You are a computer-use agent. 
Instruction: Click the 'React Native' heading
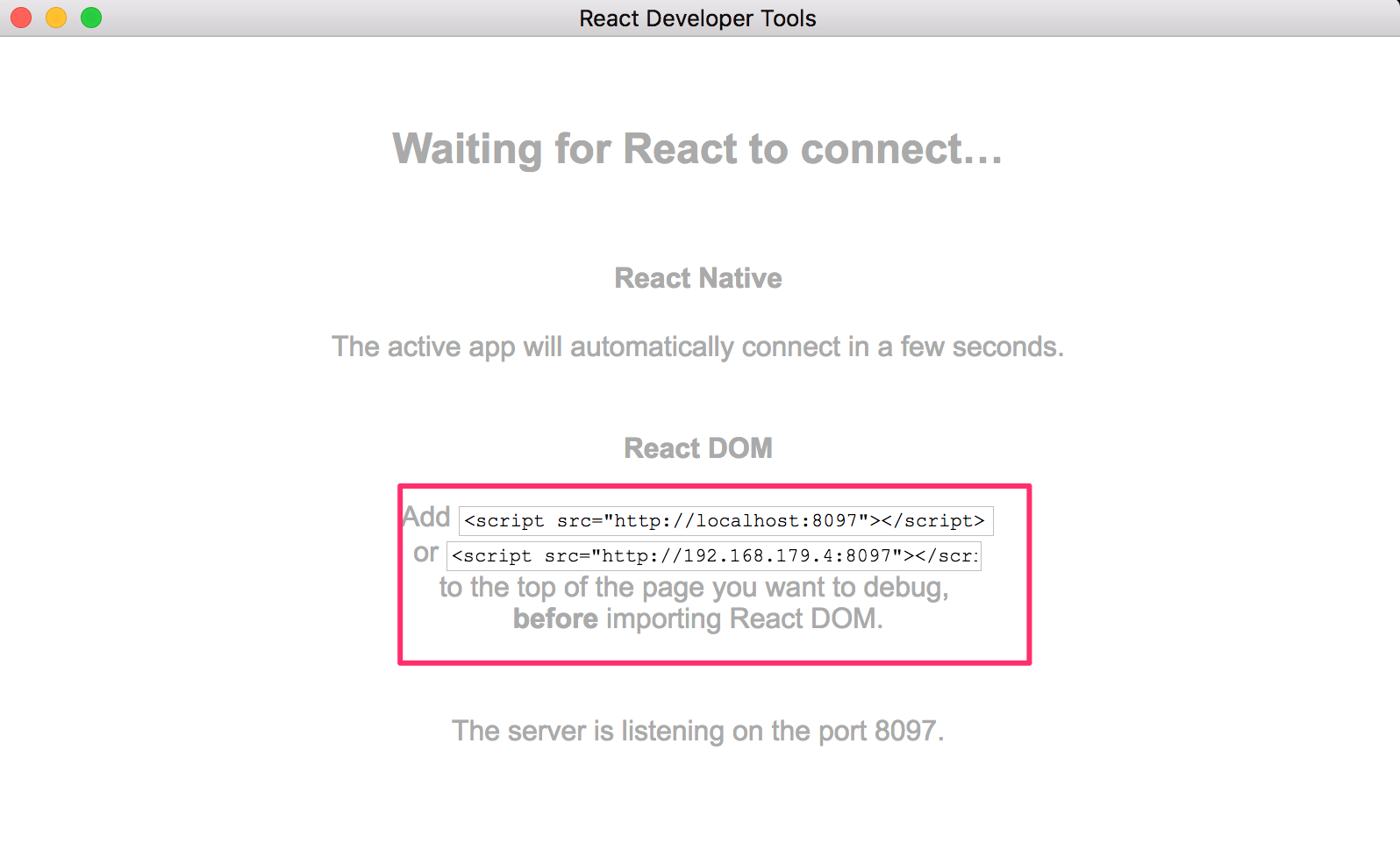click(698, 278)
